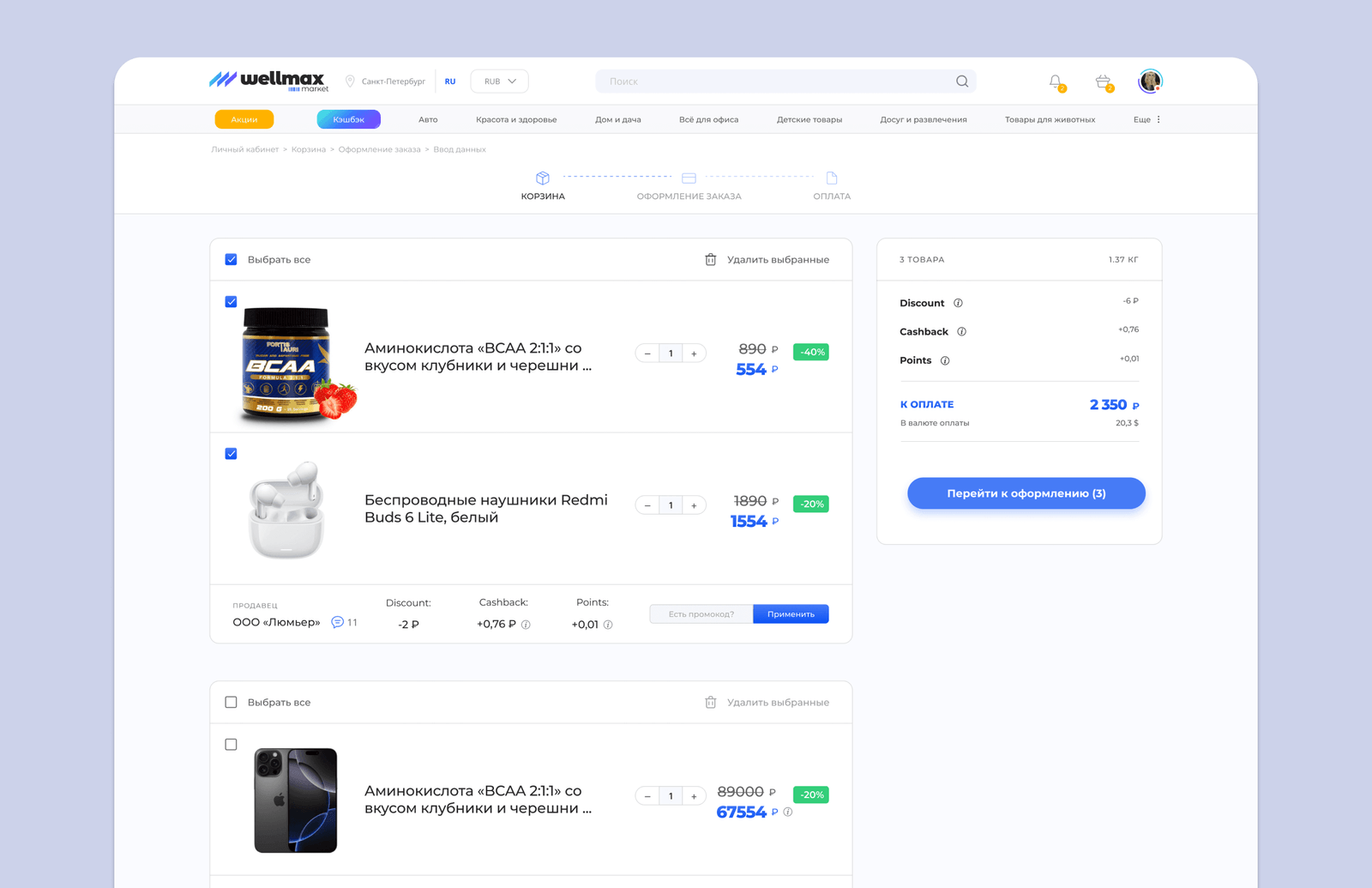
Task: Increase quantity of the phone item
Action: point(694,796)
